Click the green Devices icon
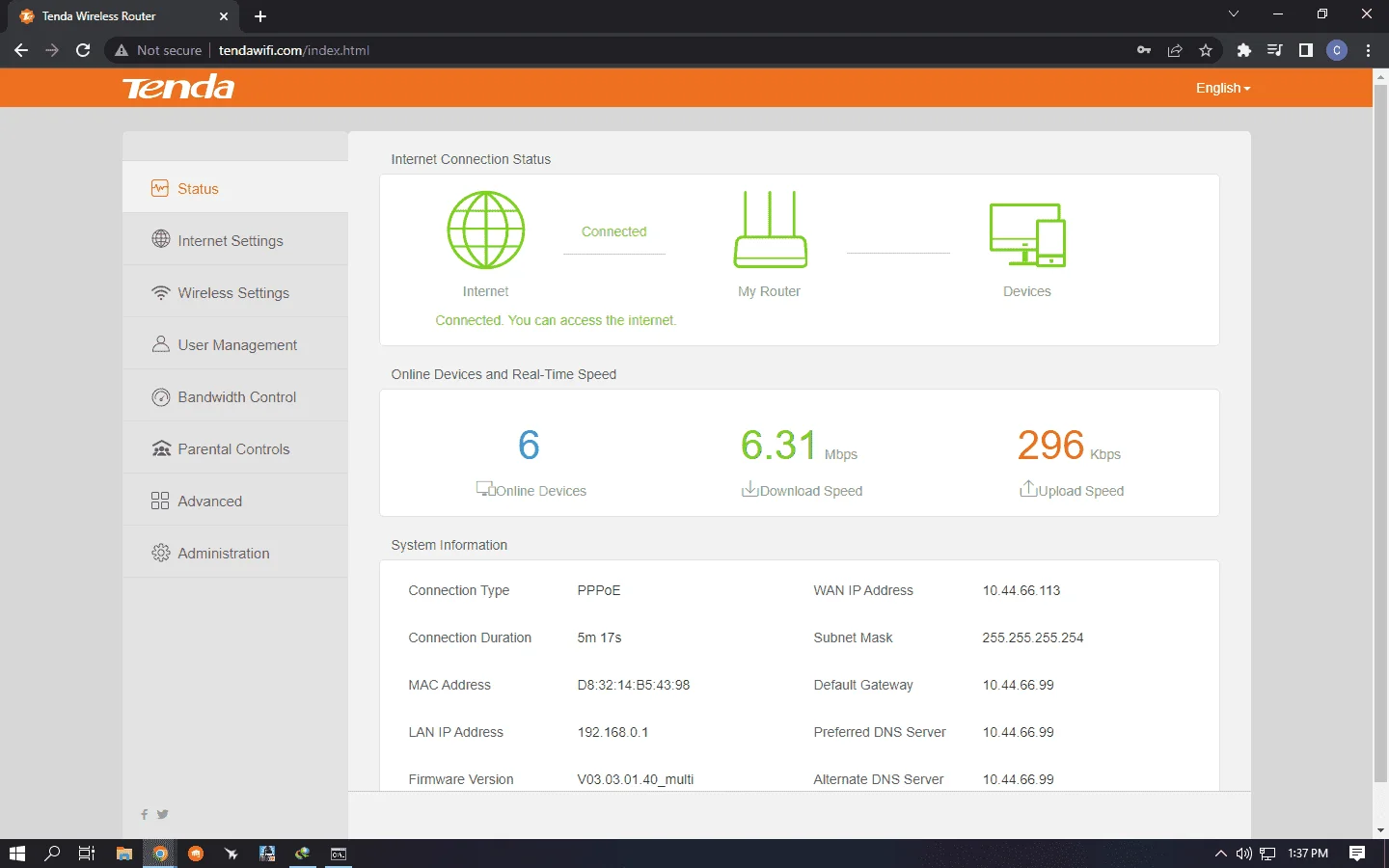 pyautogui.click(x=1027, y=234)
